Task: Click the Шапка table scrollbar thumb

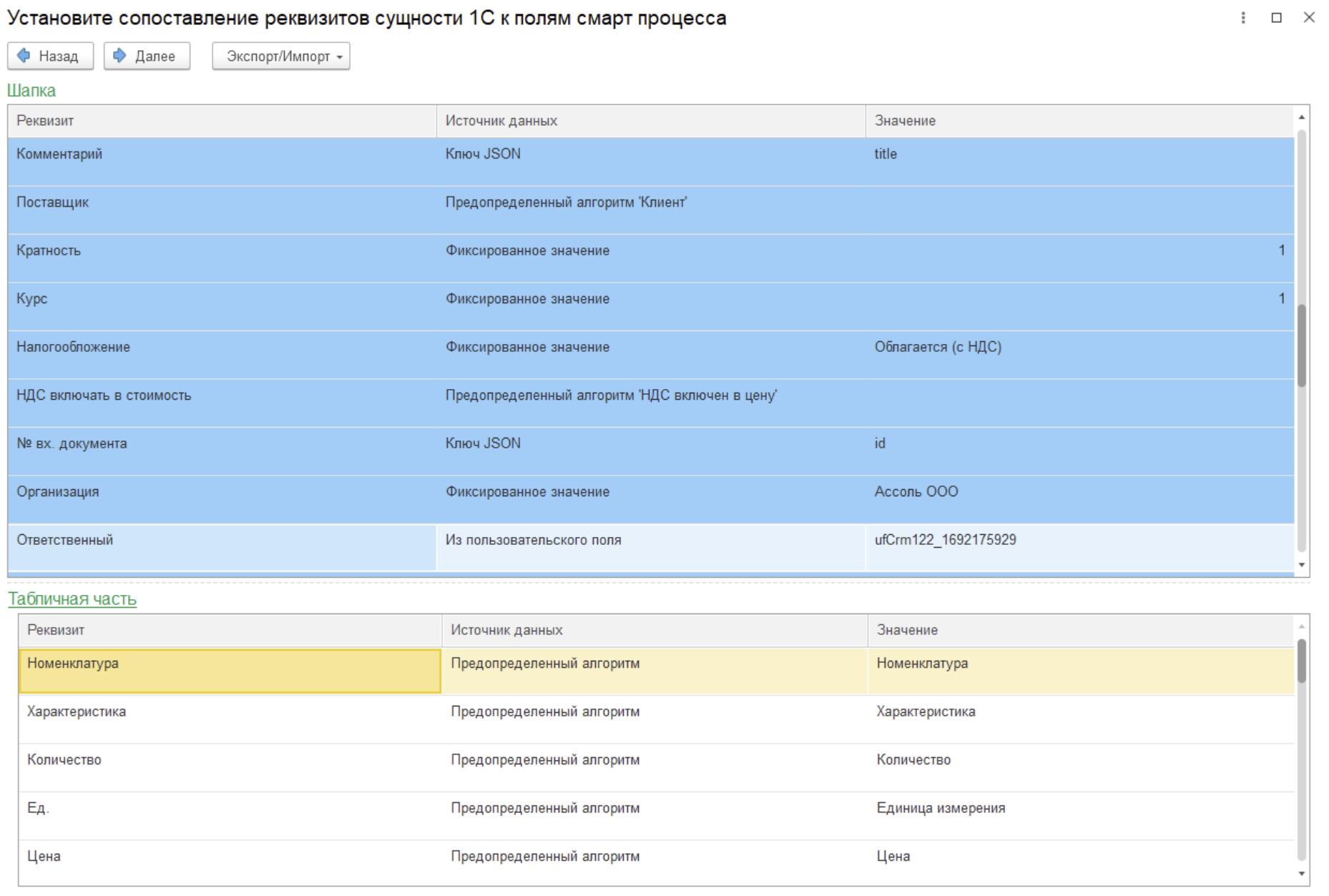Action: 1302,346
